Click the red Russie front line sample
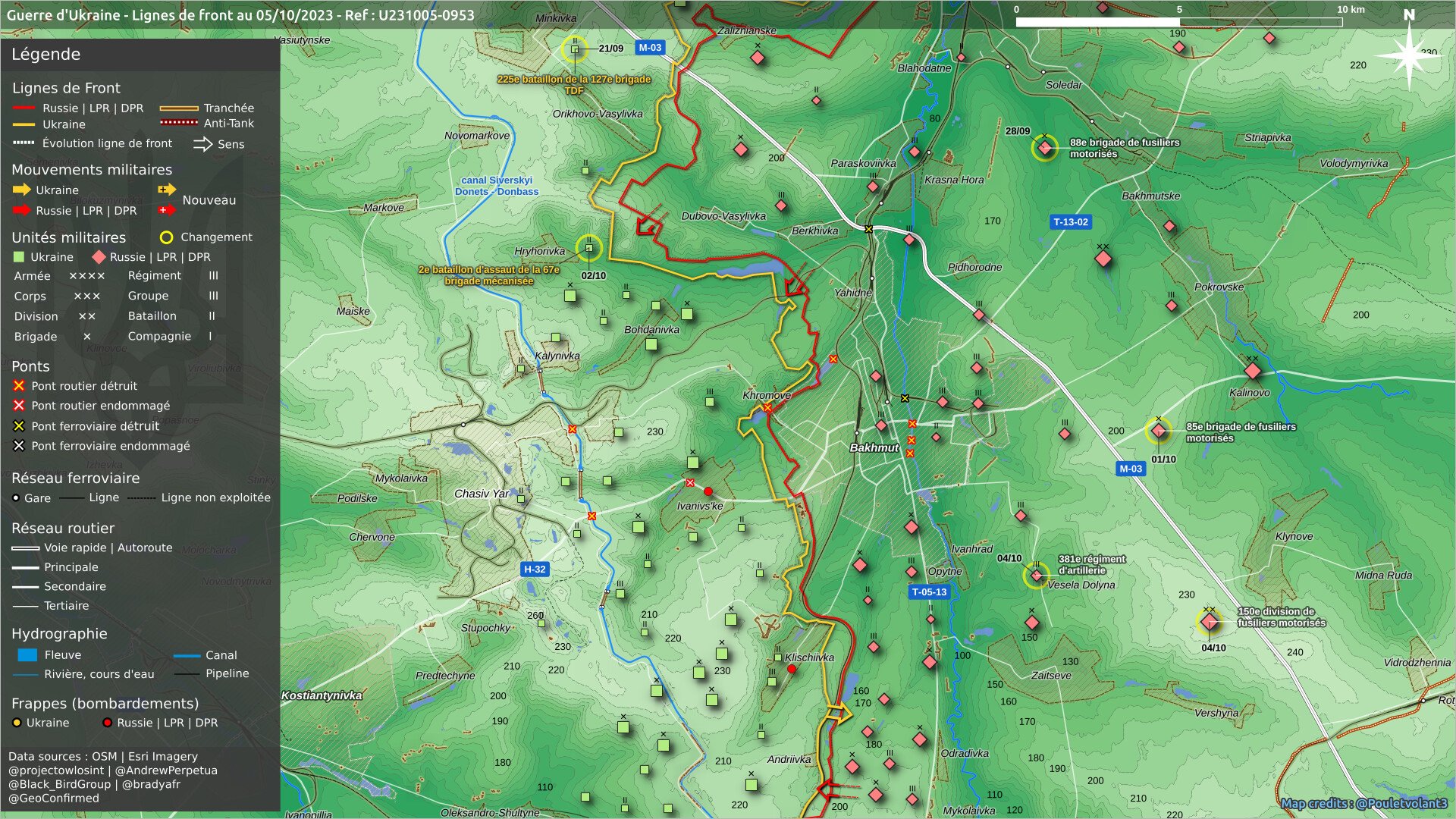 [x=24, y=108]
